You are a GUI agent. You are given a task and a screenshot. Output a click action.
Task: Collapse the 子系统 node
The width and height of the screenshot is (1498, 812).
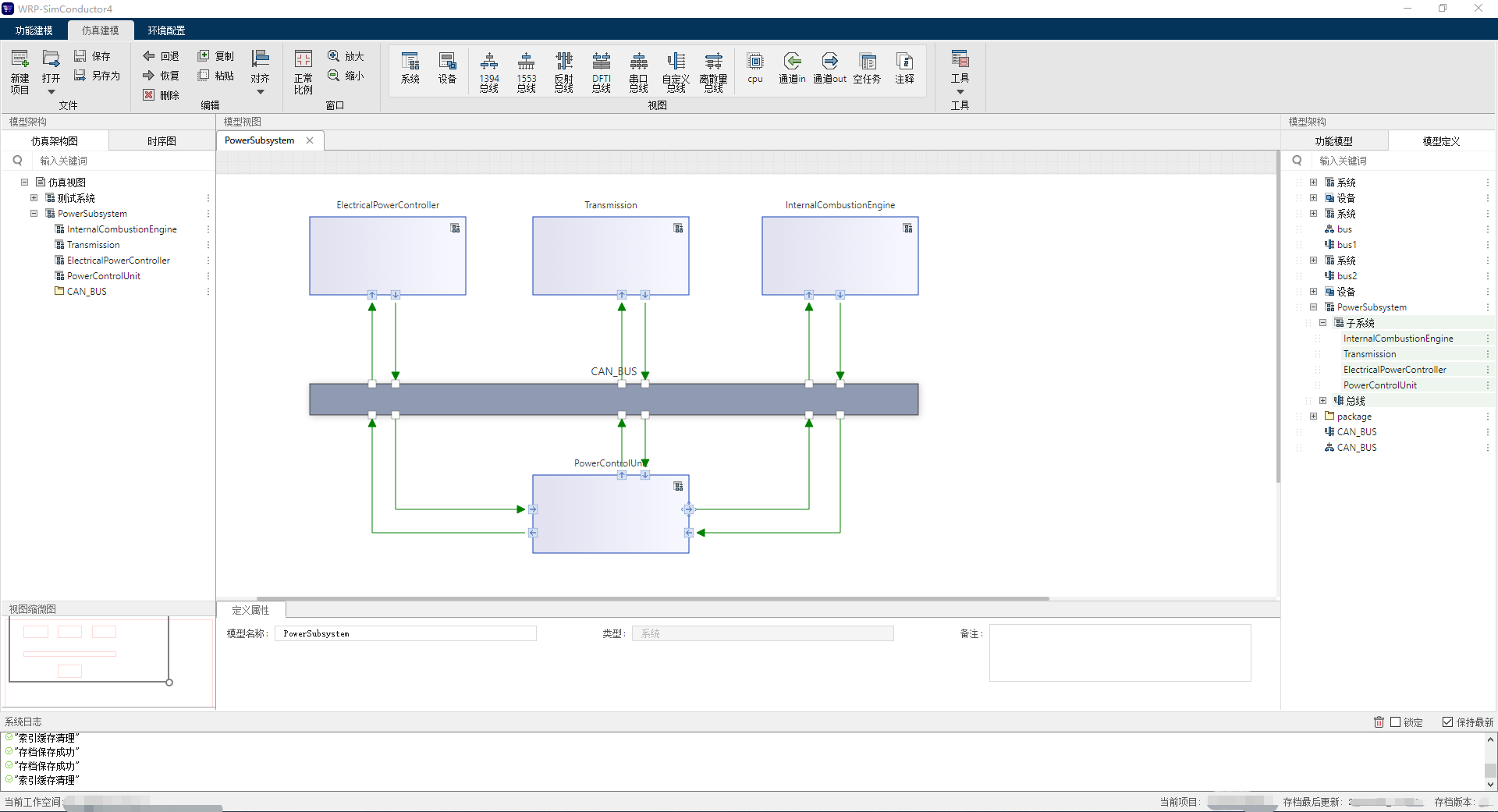(1322, 323)
